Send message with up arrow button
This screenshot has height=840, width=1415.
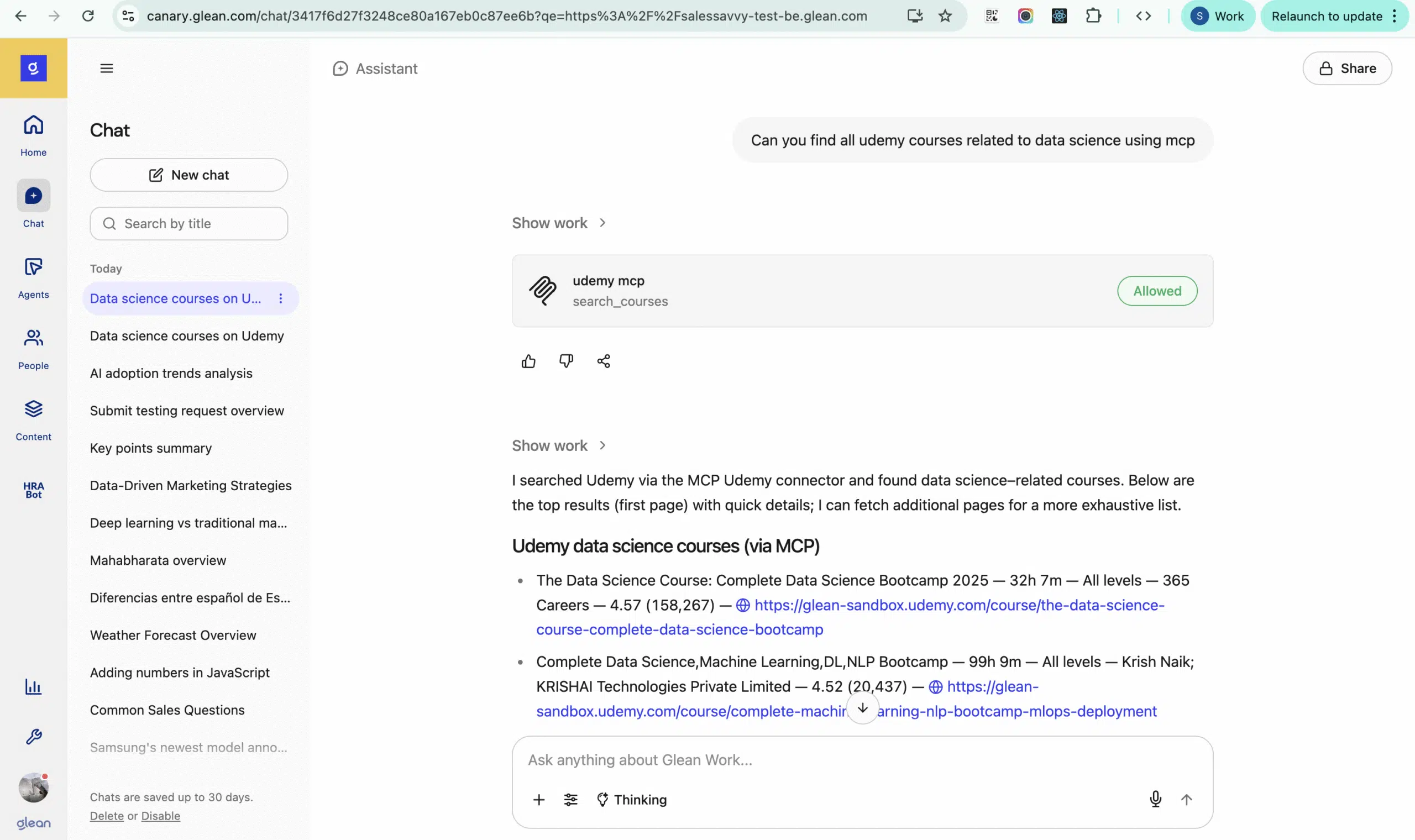[1186, 799]
